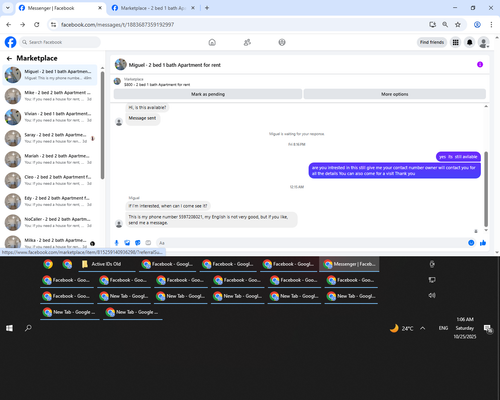Click the More options button

(x=395, y=94)
